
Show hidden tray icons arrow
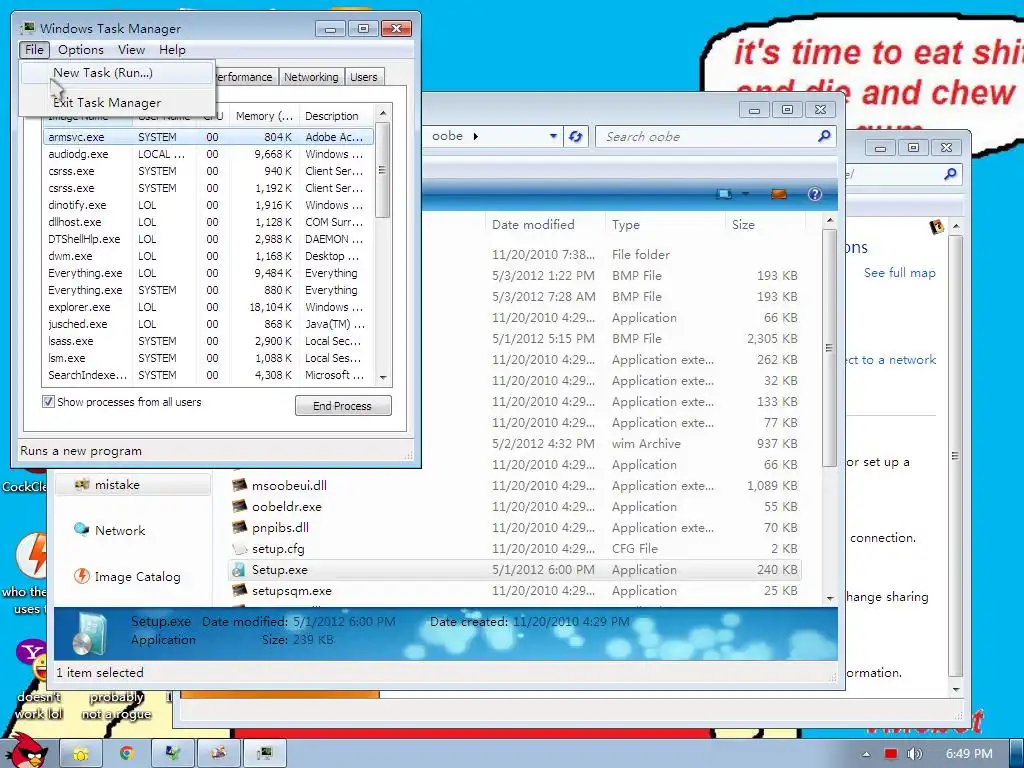tap(866, 754)
